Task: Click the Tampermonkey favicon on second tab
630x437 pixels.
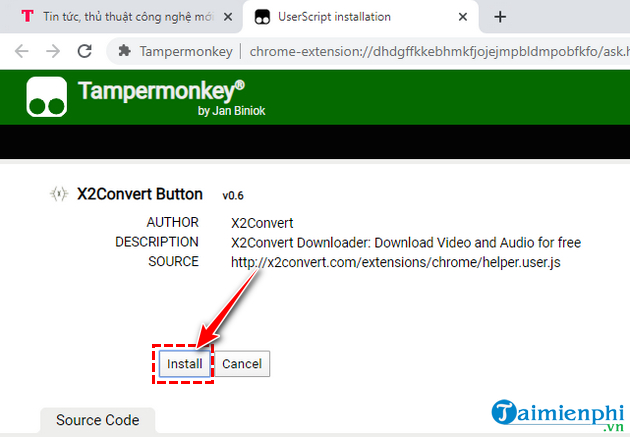Action: (x=262, y=17)
